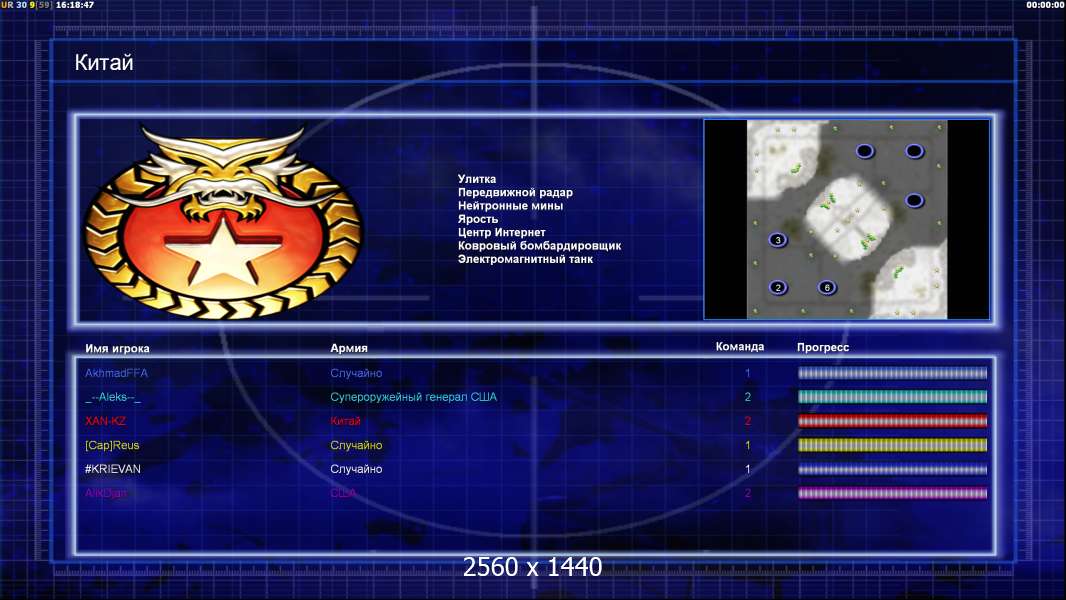
Task: Select player name #KRIEVAN
Action: coord(113,469)
